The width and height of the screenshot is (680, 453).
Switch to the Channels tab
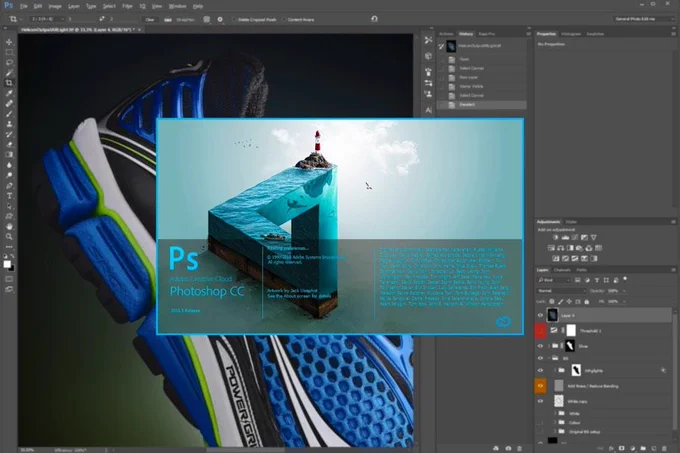[562, 270]
